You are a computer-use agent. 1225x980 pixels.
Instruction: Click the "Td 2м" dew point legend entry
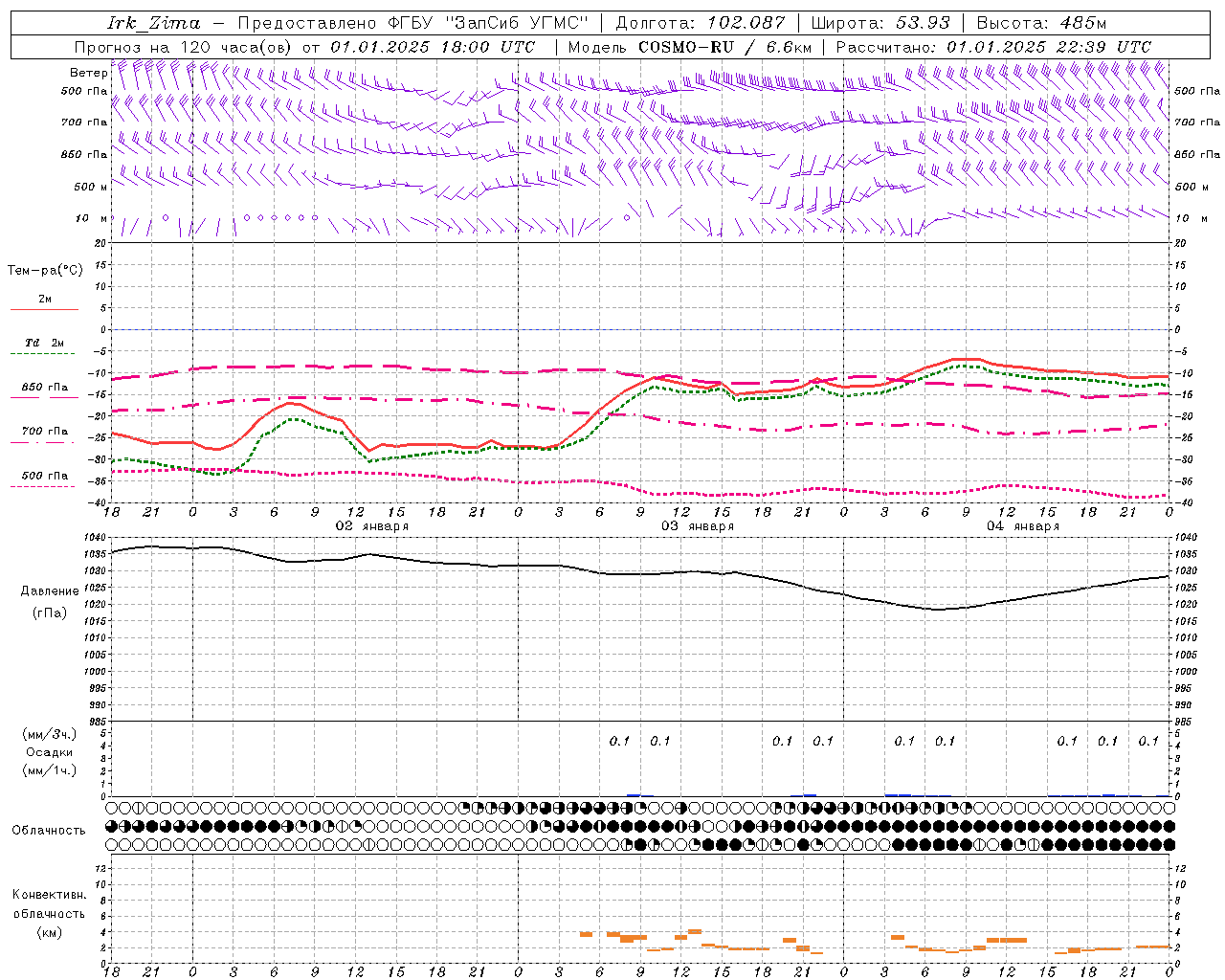45,343
